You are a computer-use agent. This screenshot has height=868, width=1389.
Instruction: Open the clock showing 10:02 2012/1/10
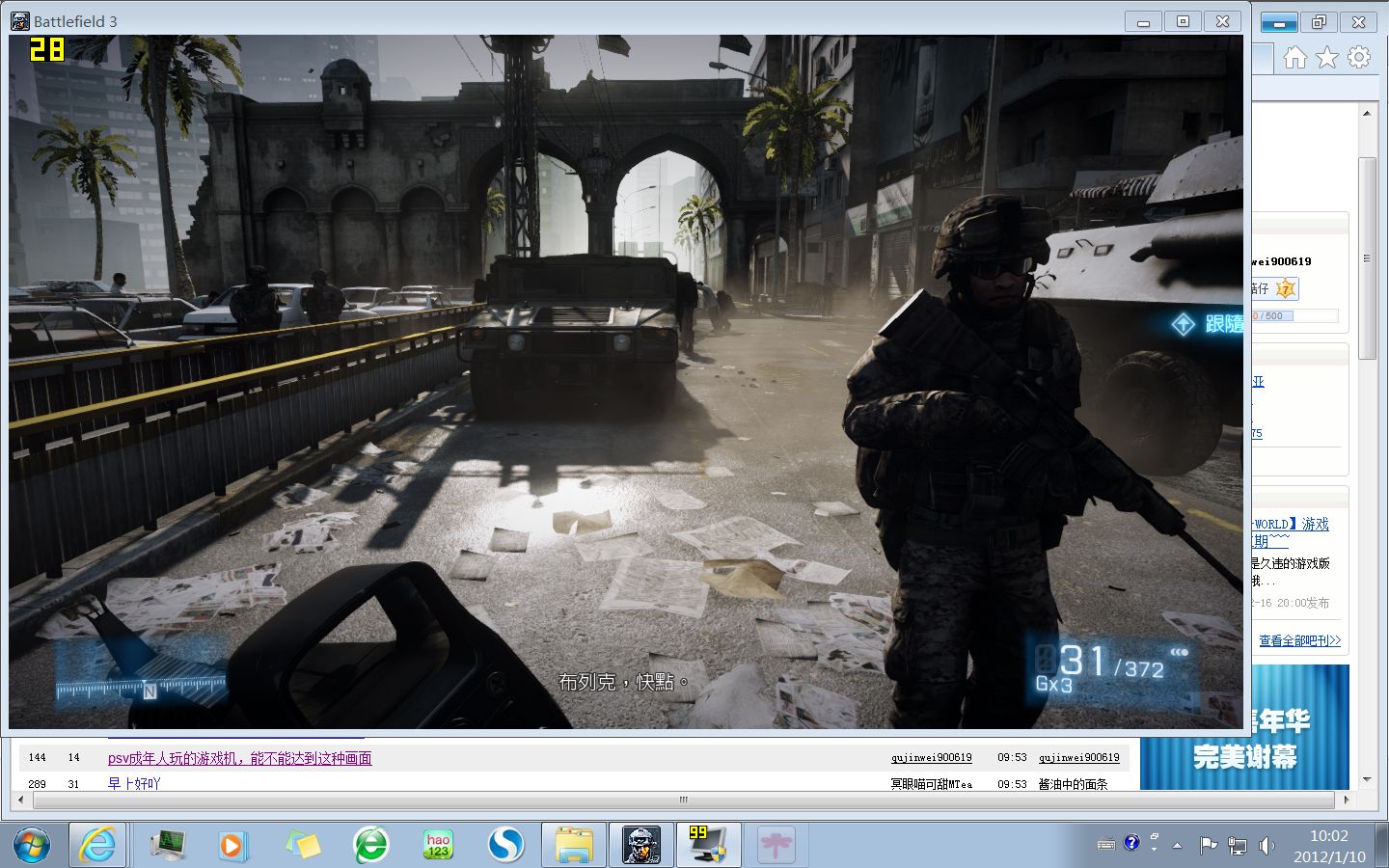point(1329,846)
